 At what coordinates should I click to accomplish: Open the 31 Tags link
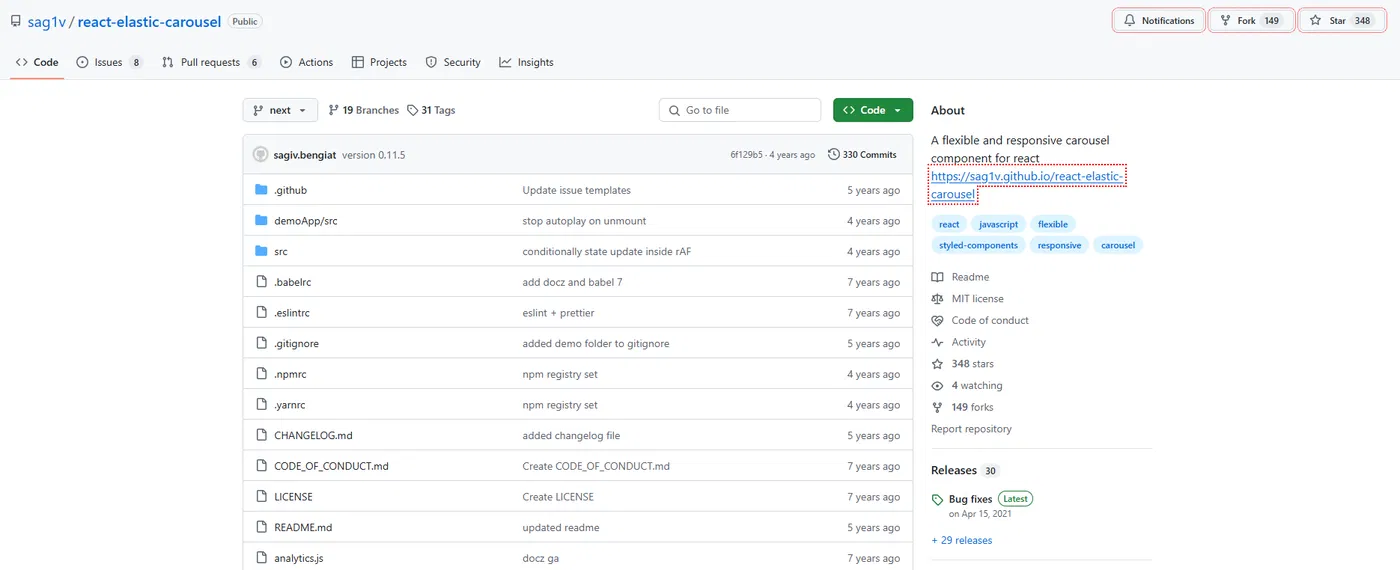tap(431, 110)
